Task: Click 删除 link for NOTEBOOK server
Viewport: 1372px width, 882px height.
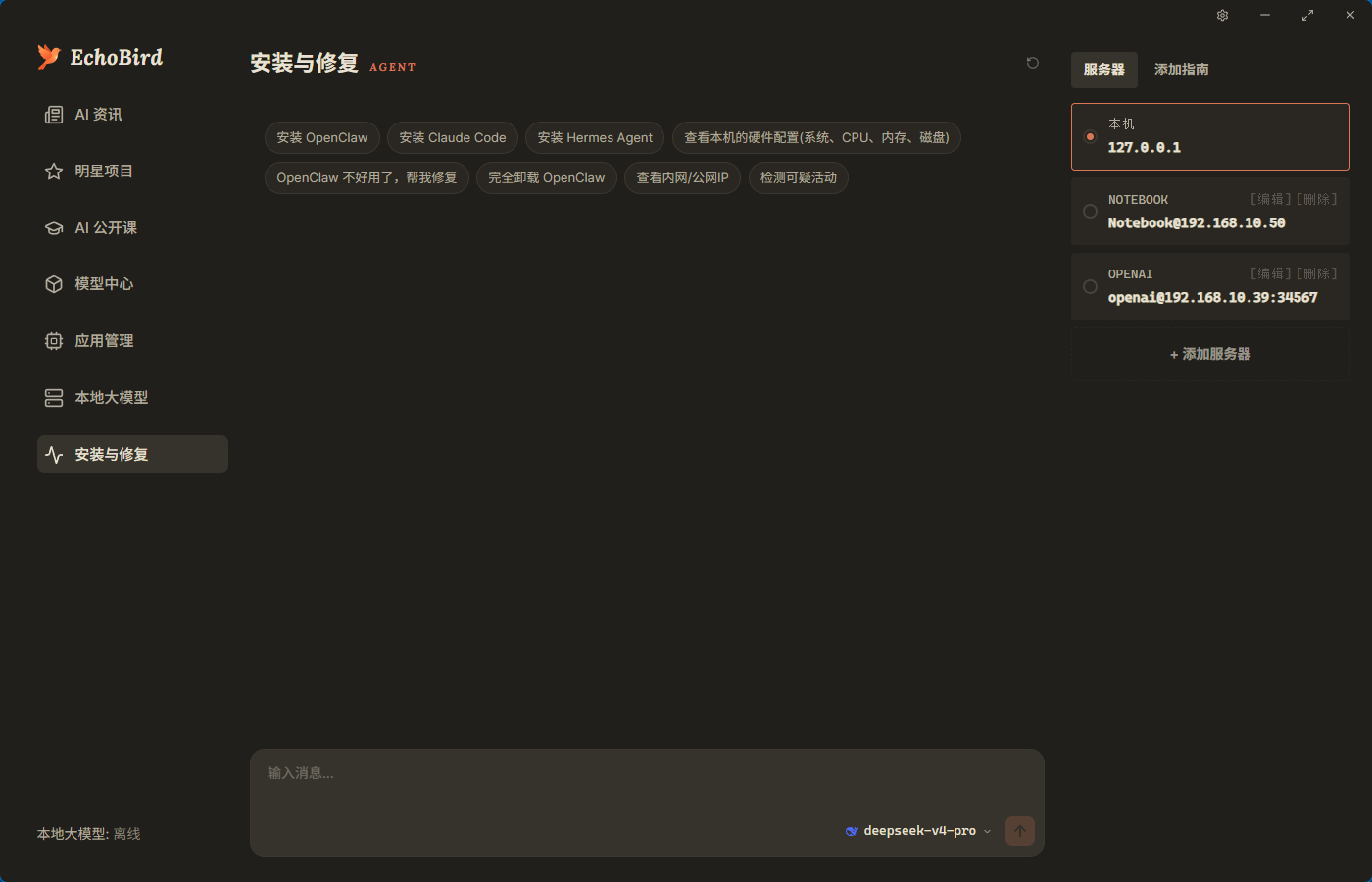Action: tap(1317, 199)
